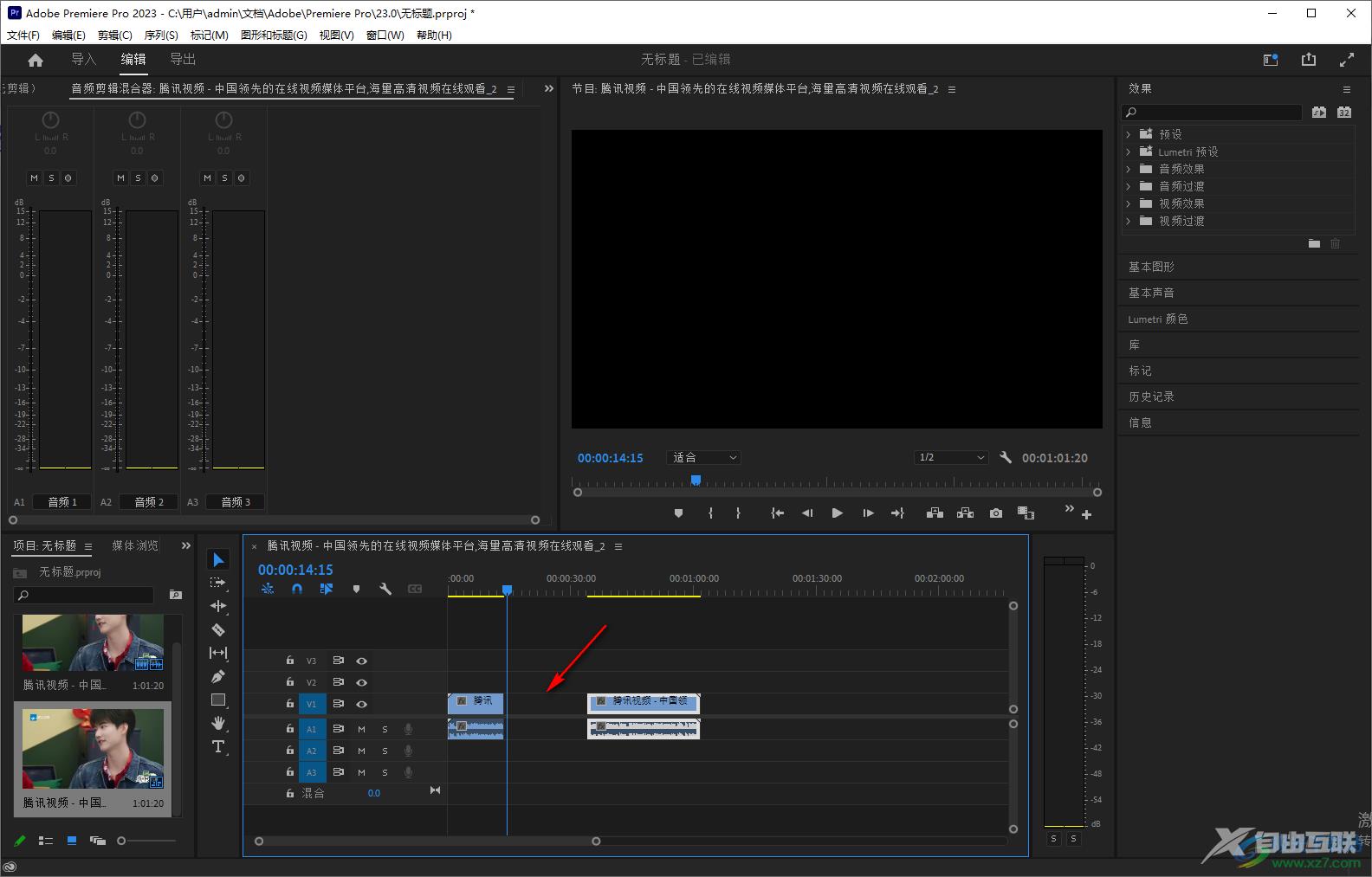Viewport: 1372px width, 877px height.
Task: Select the Pen tool
Action: [218, 676]
